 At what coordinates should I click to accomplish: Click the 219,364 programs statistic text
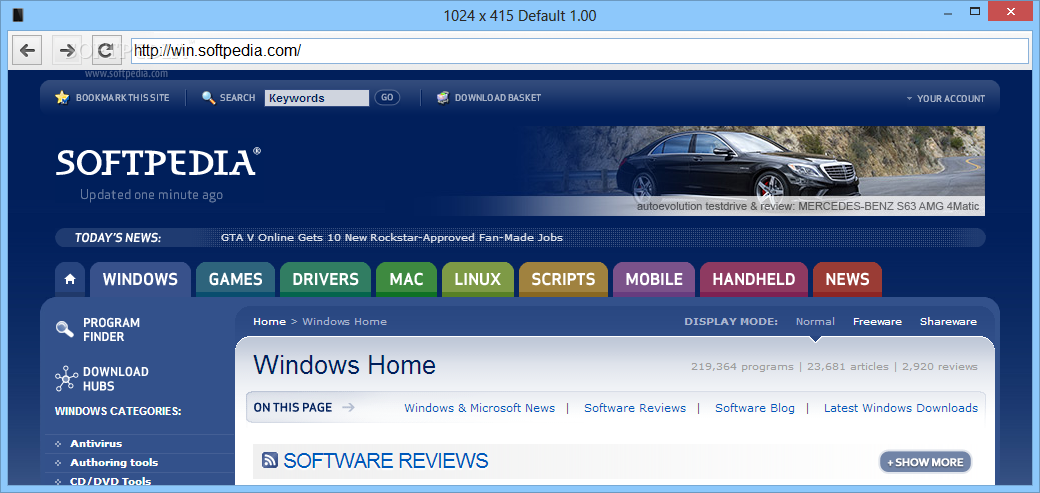[x=742, y=366]
